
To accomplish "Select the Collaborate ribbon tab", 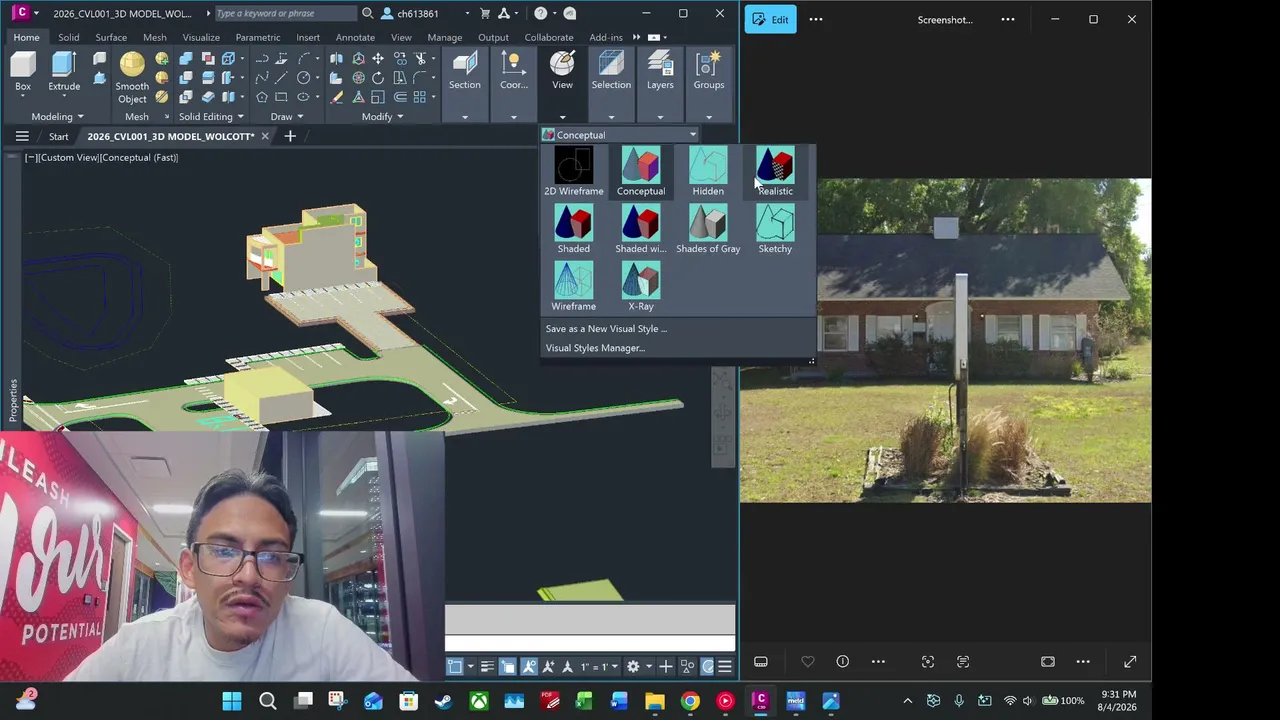I will pyautogui.click(x=549, y=38).
